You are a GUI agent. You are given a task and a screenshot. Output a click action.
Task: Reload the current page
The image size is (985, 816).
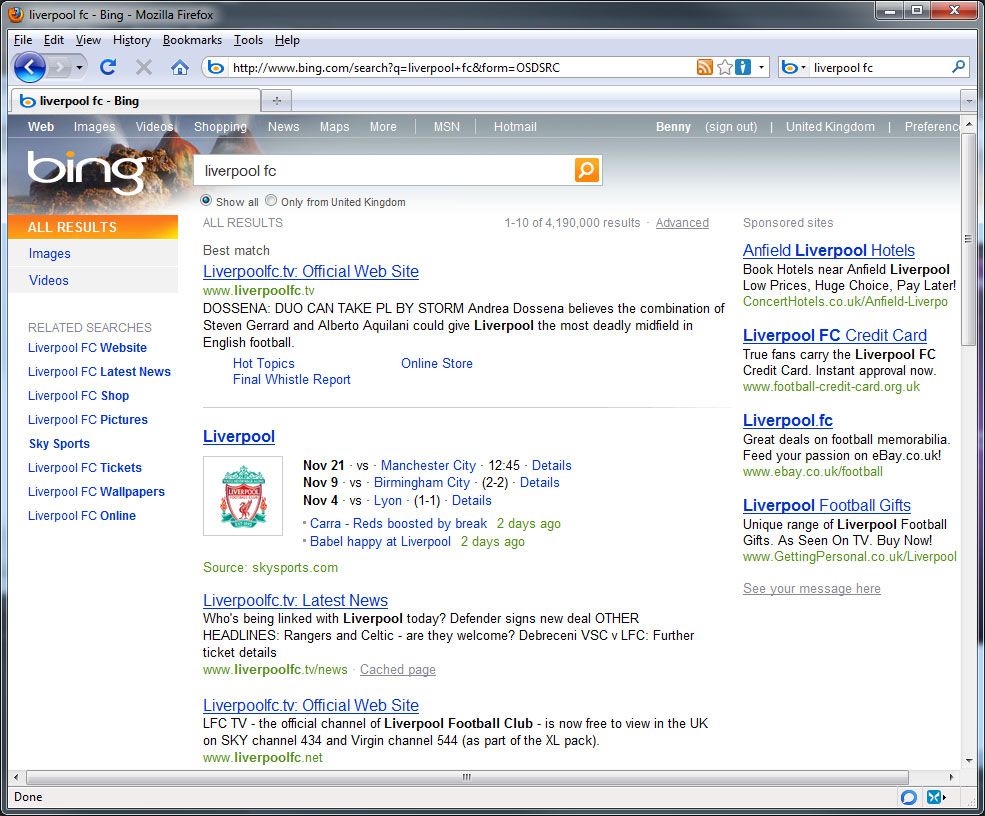(x=108, y=67)
